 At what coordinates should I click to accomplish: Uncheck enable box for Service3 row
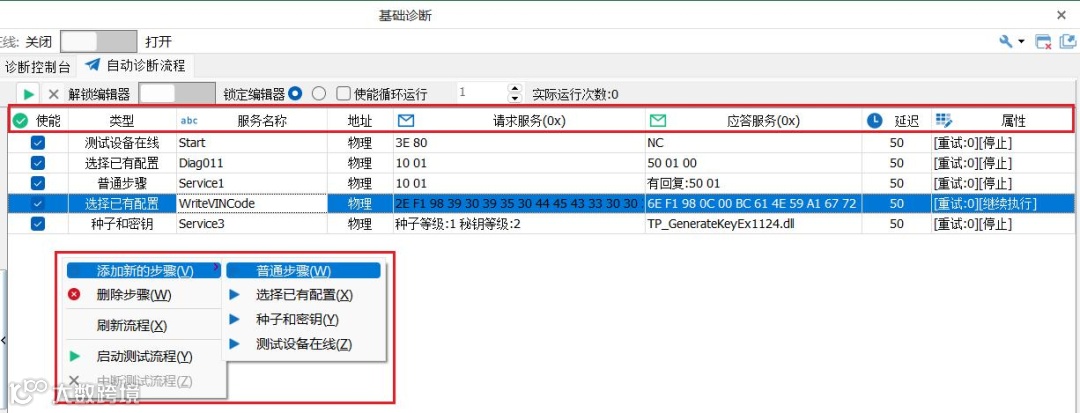(x=38, y=224)
